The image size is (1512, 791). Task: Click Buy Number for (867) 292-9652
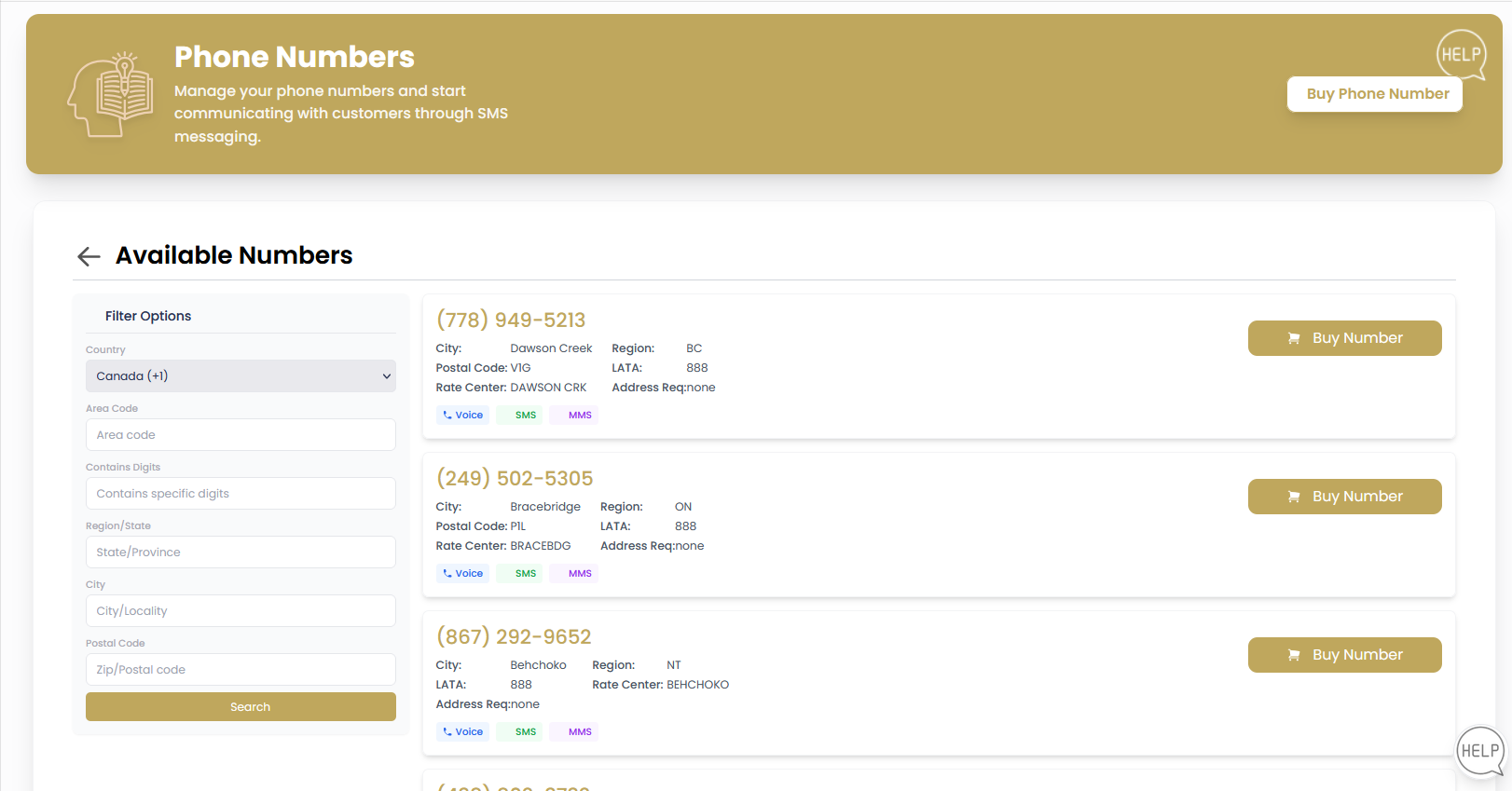tap(1344, 654)
